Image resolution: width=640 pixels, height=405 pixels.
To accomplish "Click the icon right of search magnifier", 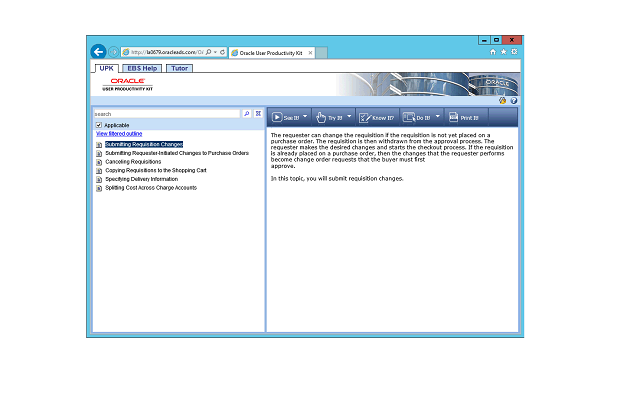I will point(258,114).
